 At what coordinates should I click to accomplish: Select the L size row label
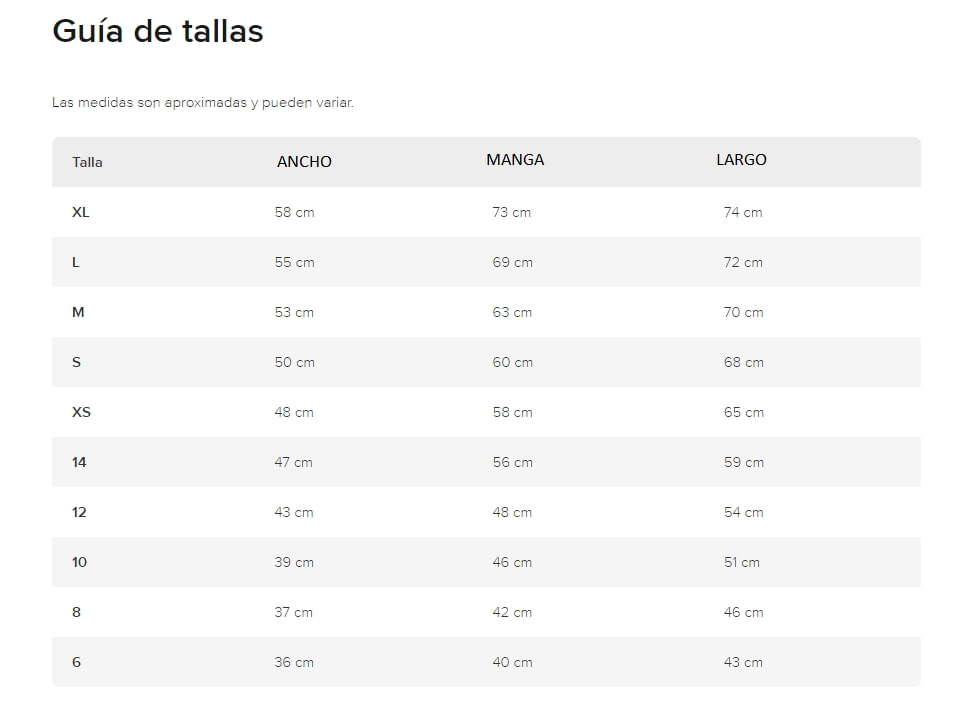[x=76, y=262]
